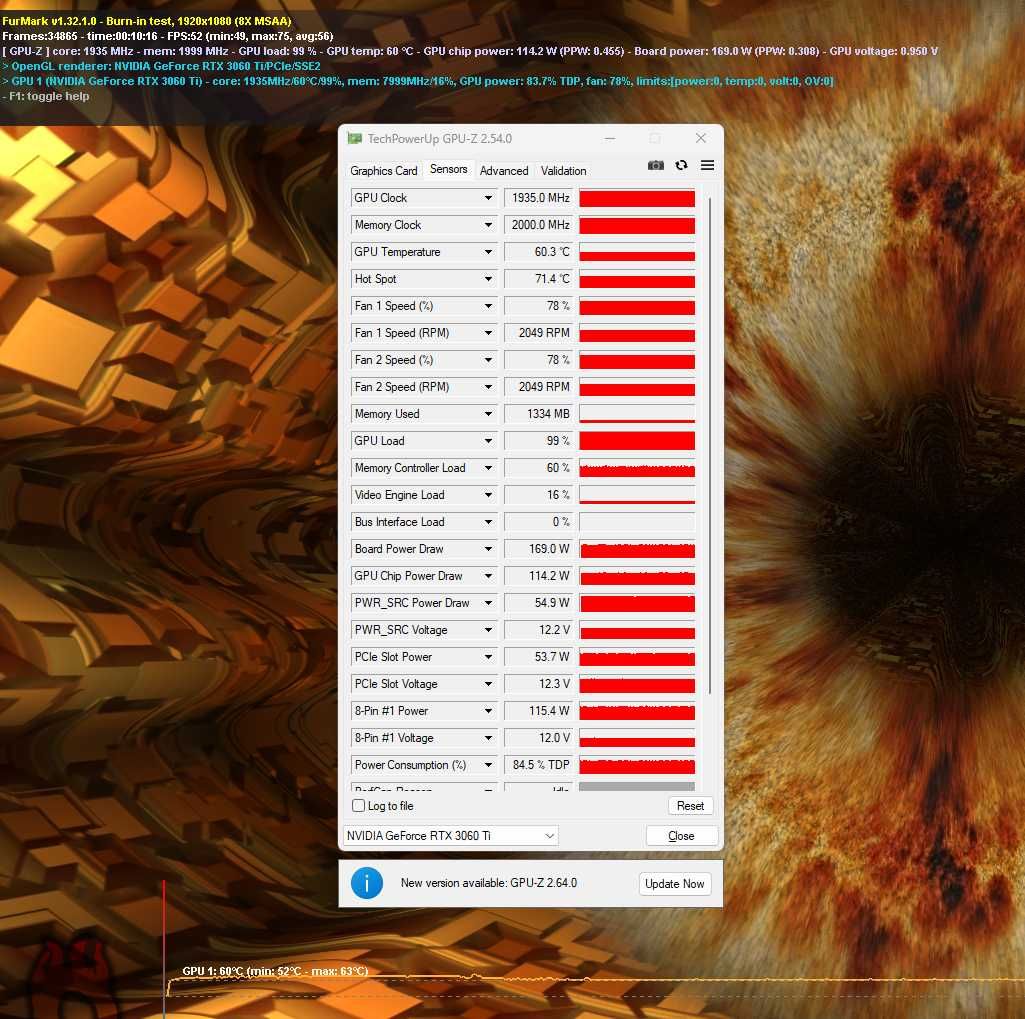Open the Validation tab
Screen dimensions: 1025x1019
coord(563,171)
